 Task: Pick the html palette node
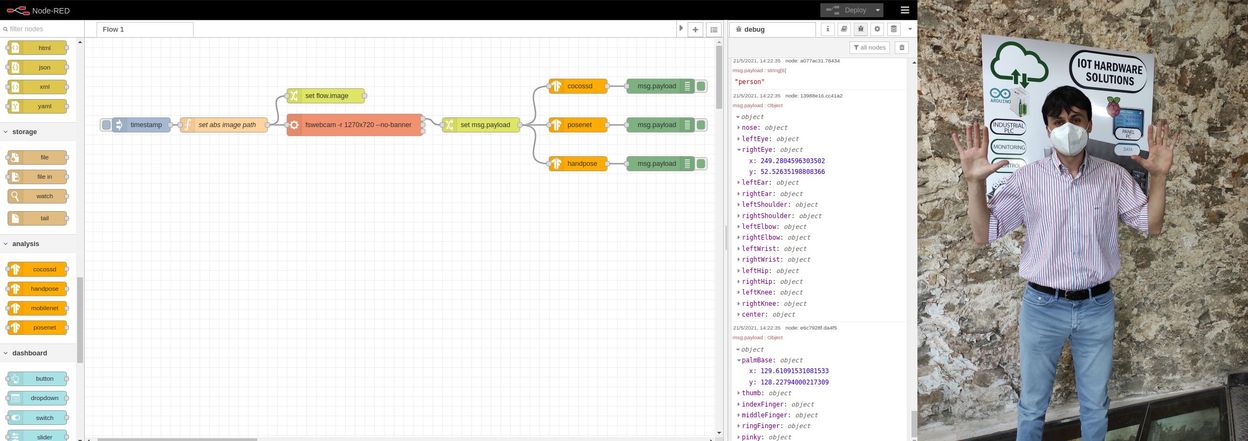click(x=37, y=48)
